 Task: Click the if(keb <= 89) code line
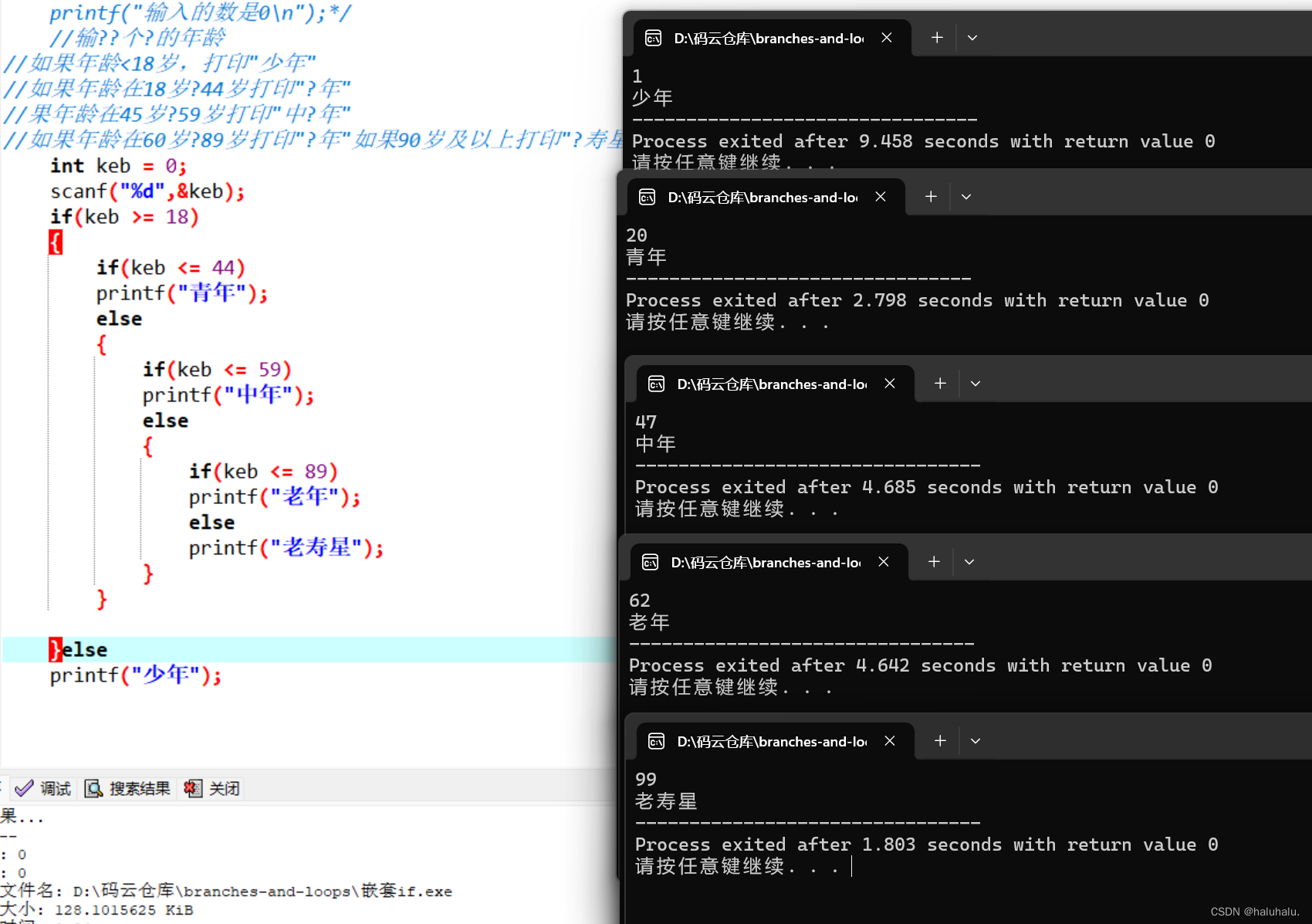263,472
